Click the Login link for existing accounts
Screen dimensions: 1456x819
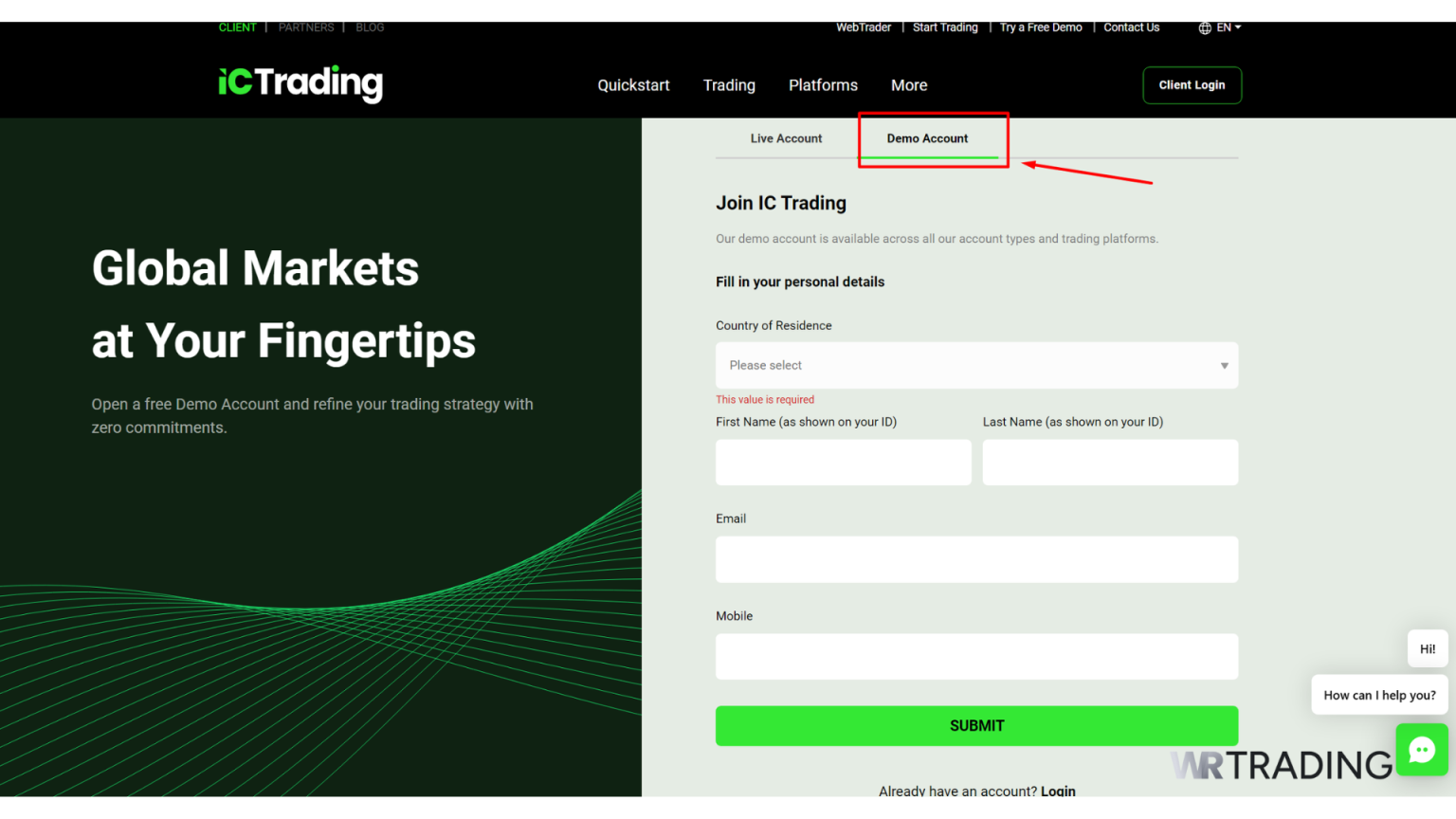tap(1061, 791)
